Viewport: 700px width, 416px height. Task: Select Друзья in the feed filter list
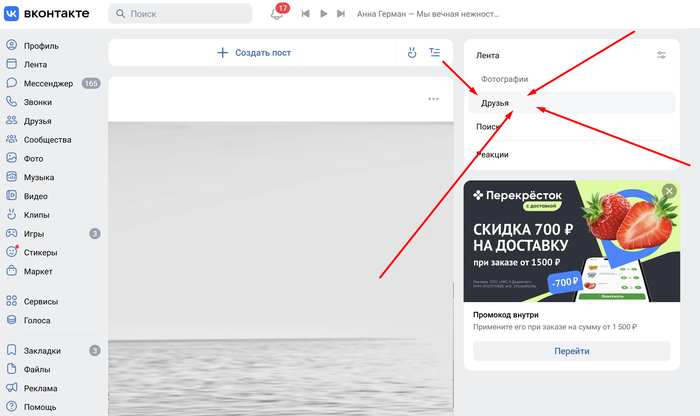tap(571, 103)
